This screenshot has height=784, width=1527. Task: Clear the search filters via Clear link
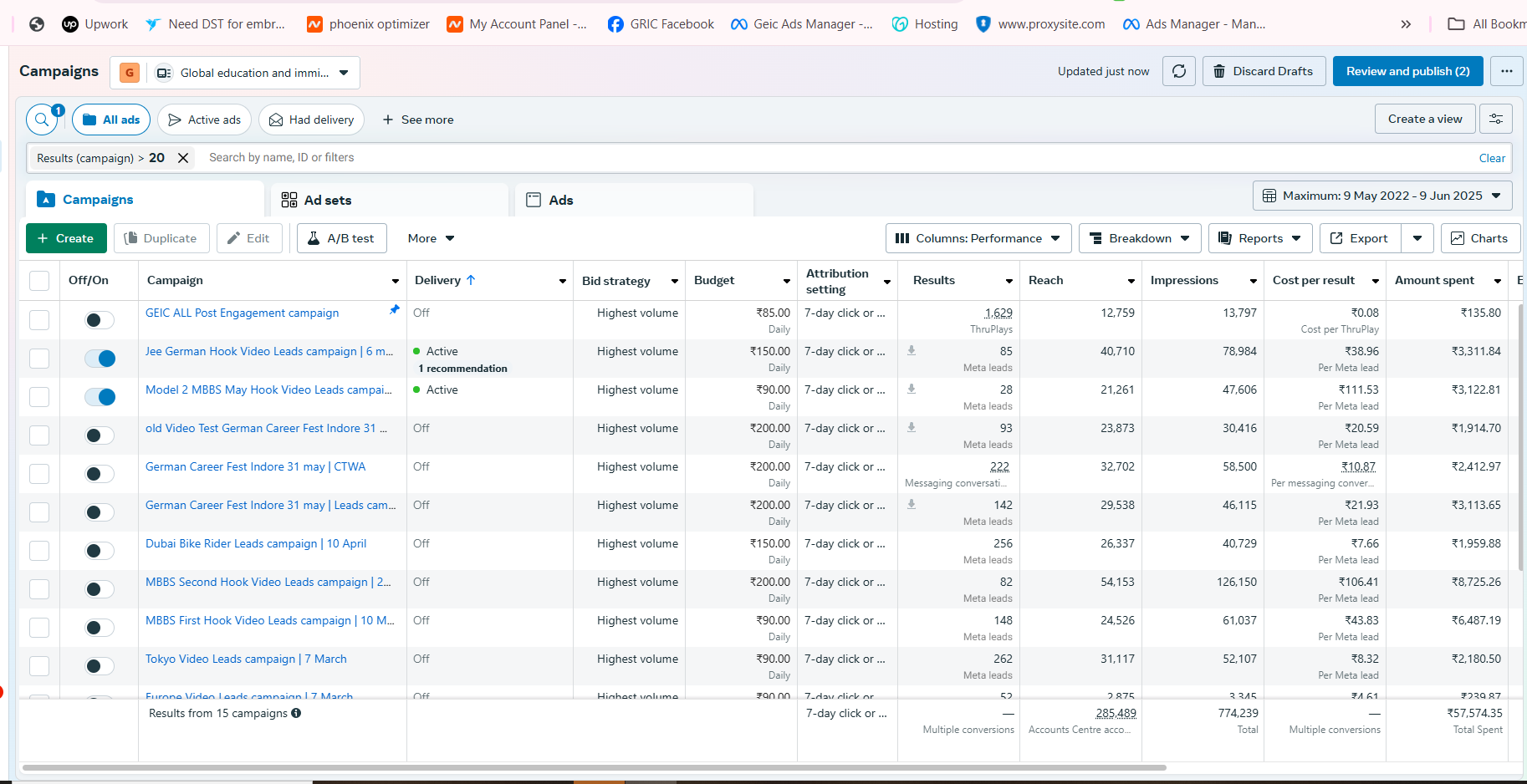pos(1492,158)
